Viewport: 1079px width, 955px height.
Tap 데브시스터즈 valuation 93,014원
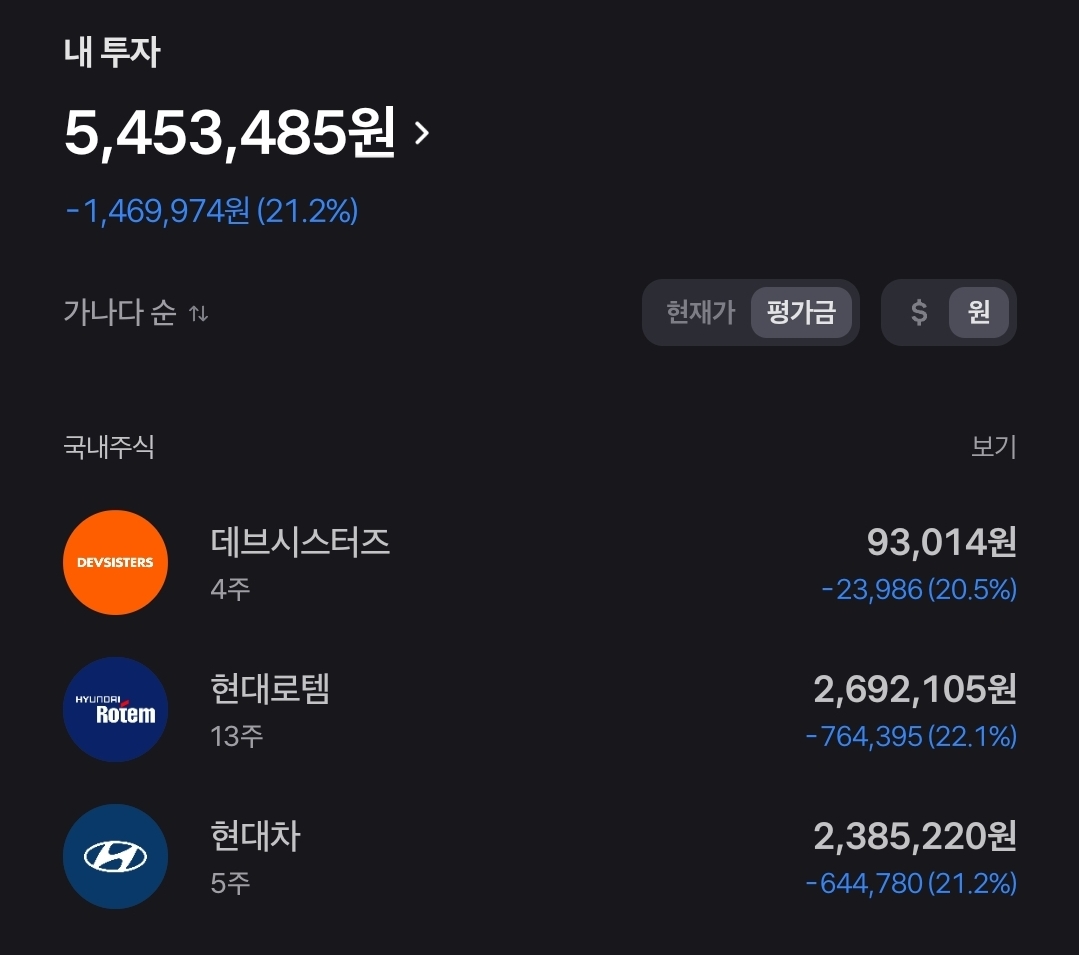(941, 542)
